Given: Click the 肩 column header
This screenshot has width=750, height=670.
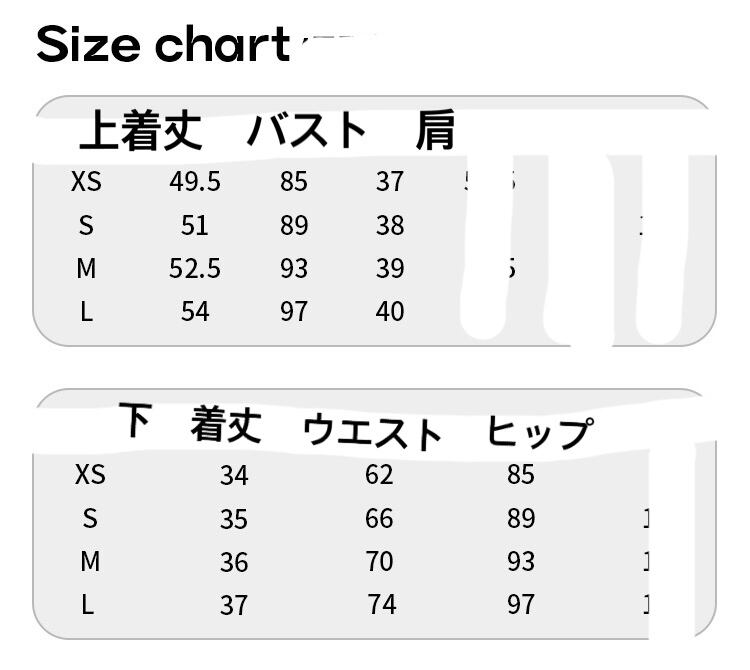Looking at the screenshot, I should (435, 131).
